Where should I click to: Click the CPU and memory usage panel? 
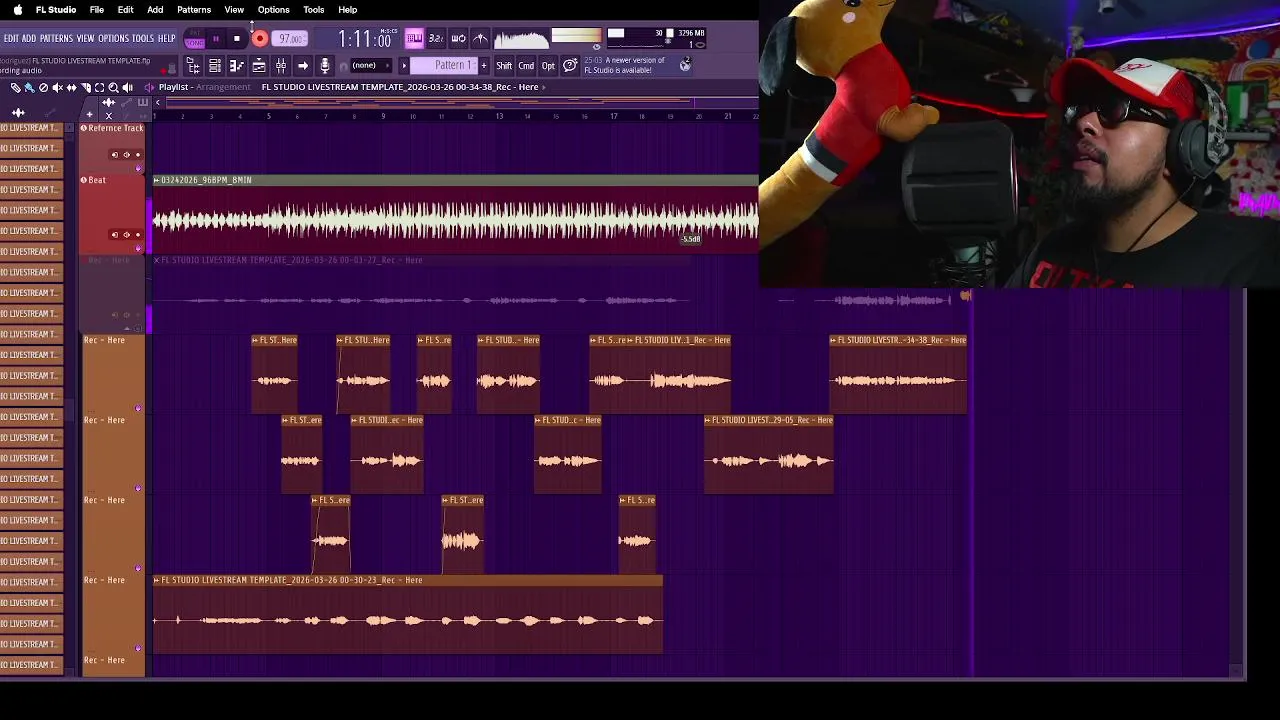(657, 39)
